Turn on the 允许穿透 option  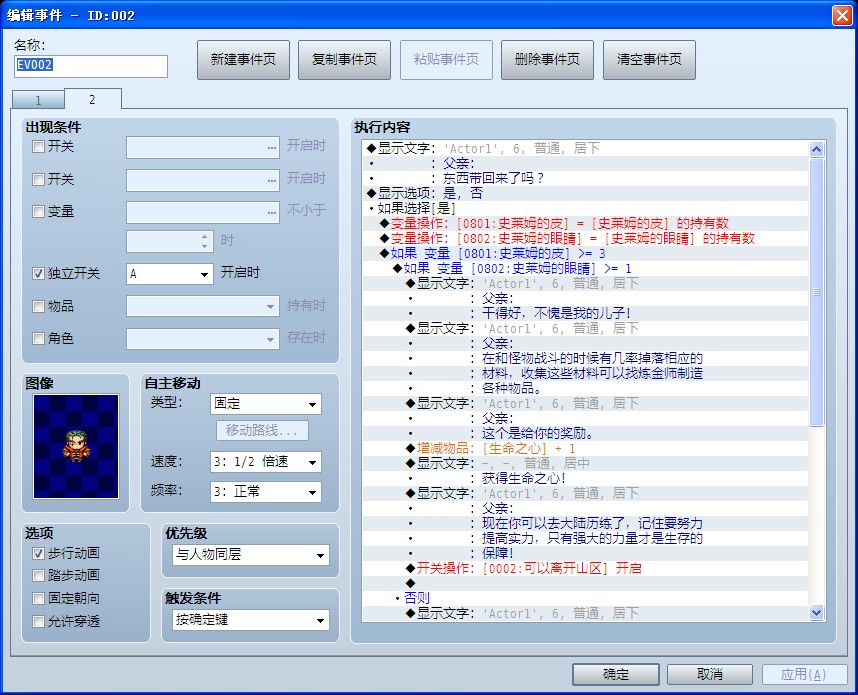pos(38,622)
